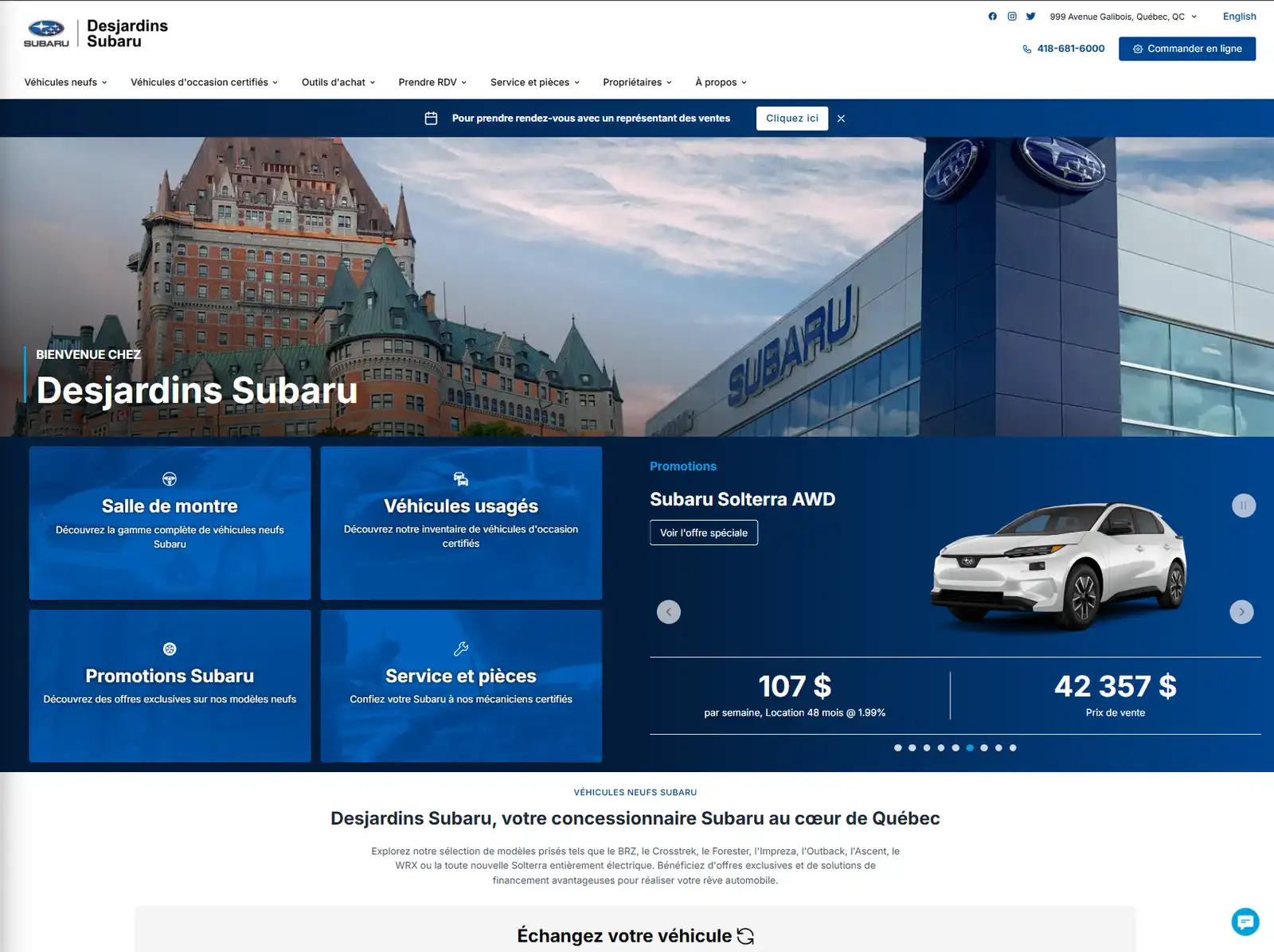The height and width of the screenshot is (952, 1274).
Task: Open the Promotions Subaru card
Action: 170,686
